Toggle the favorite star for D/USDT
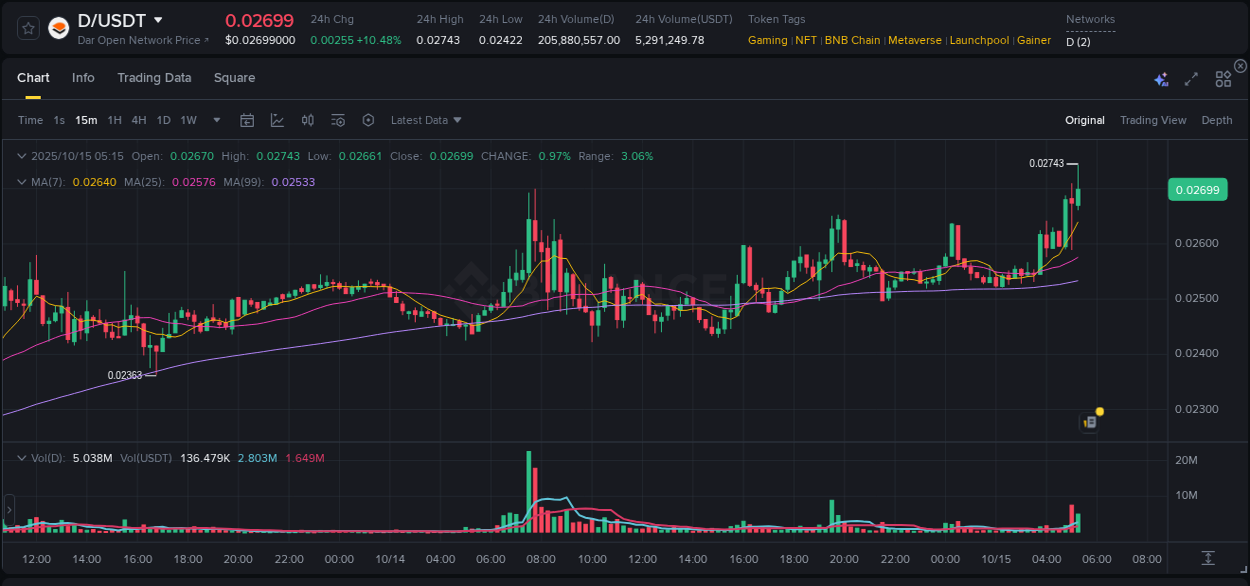This screenshot has width=1250, height=586. (27, 28)
